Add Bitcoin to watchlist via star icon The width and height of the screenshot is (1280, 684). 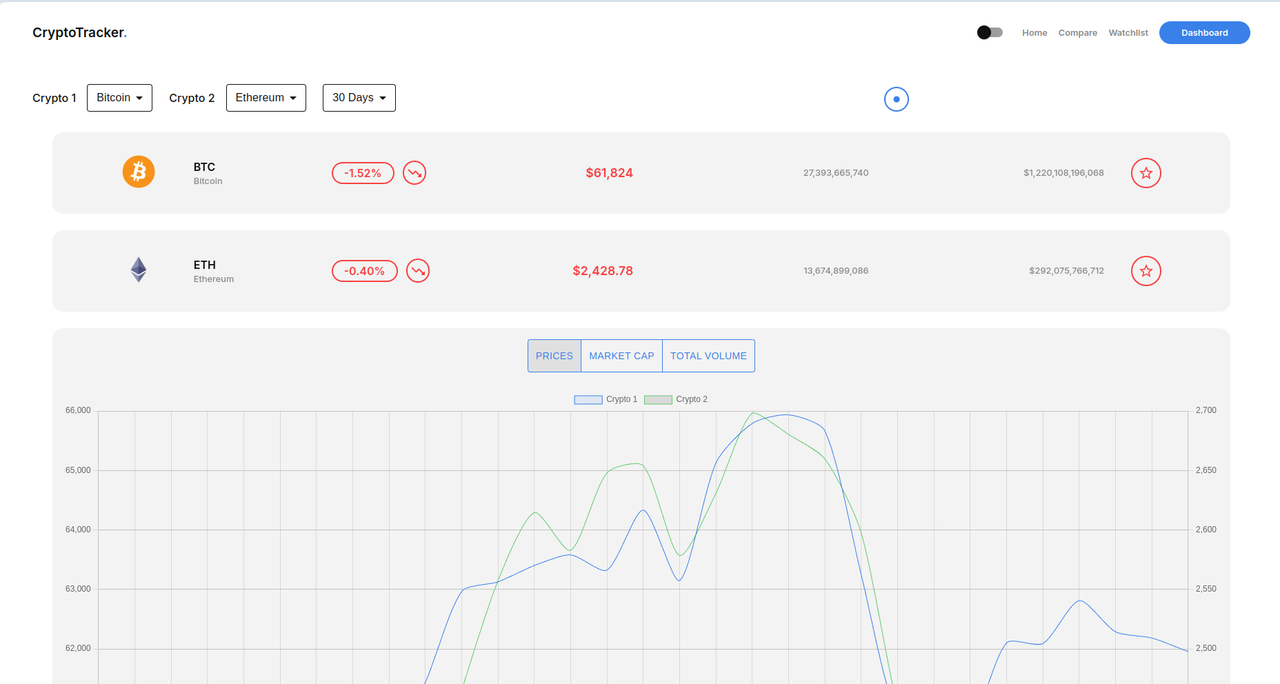pos(1146,173)
